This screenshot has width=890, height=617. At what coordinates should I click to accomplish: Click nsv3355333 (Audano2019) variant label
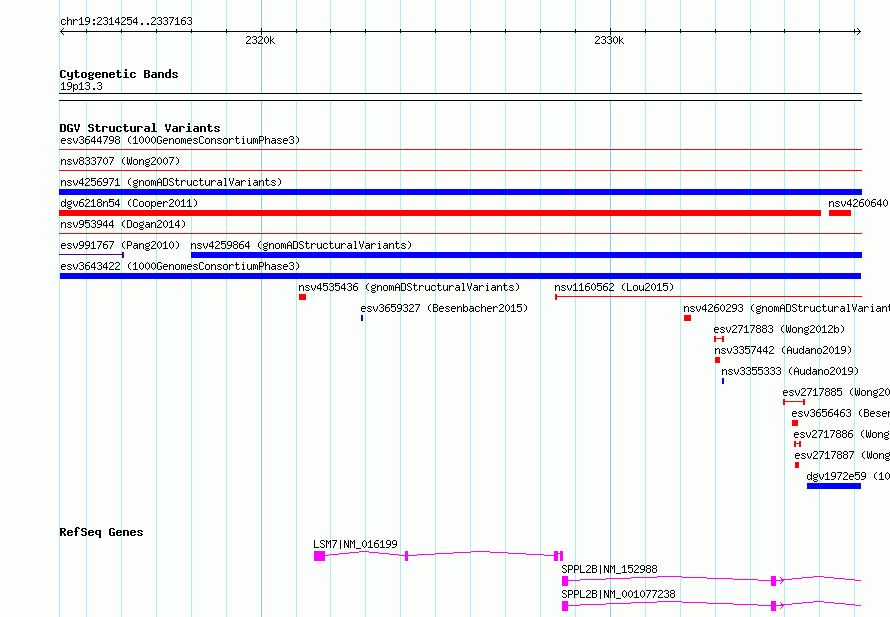coord(790,371)
